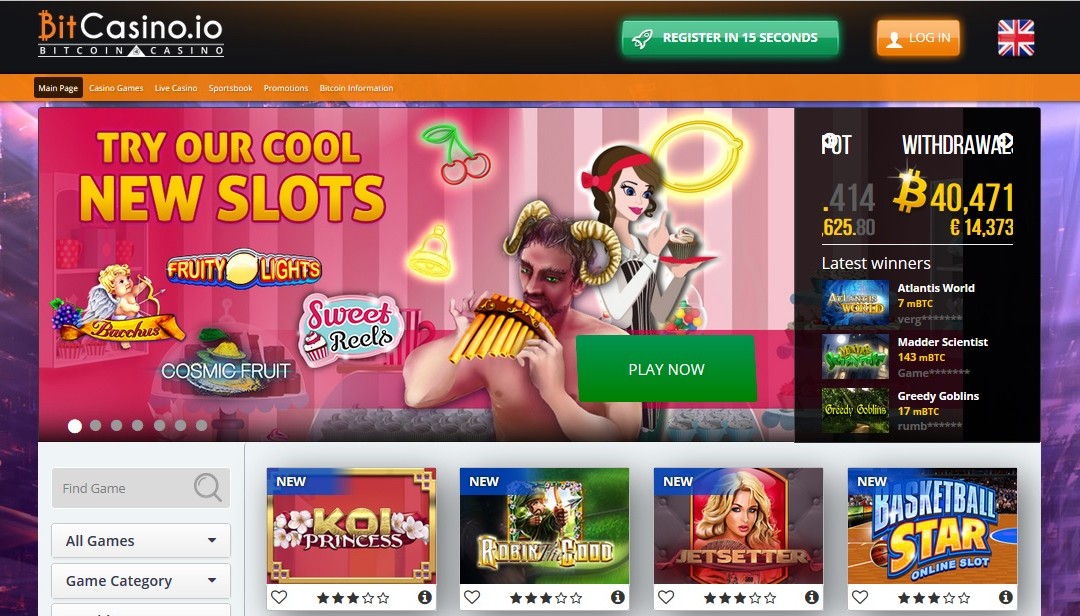Open info icon for Jetsetter game
The height and width of the screenshot is (616, 1080).
click(812, 597)
